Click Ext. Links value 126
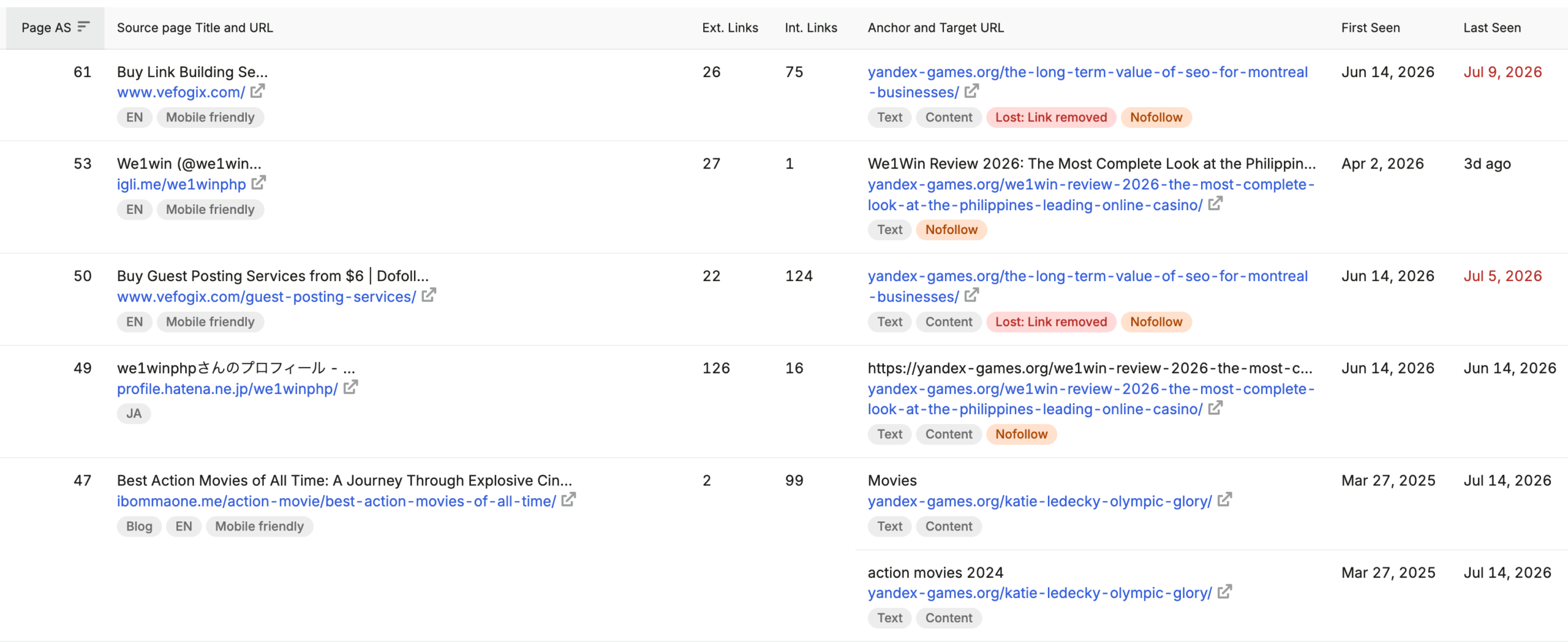 point(716,368)
